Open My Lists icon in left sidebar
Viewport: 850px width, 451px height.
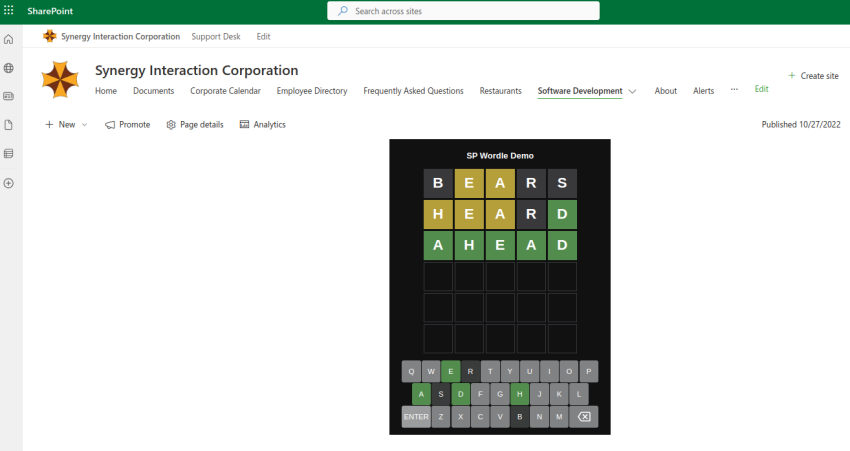click(x=9, y=154)
